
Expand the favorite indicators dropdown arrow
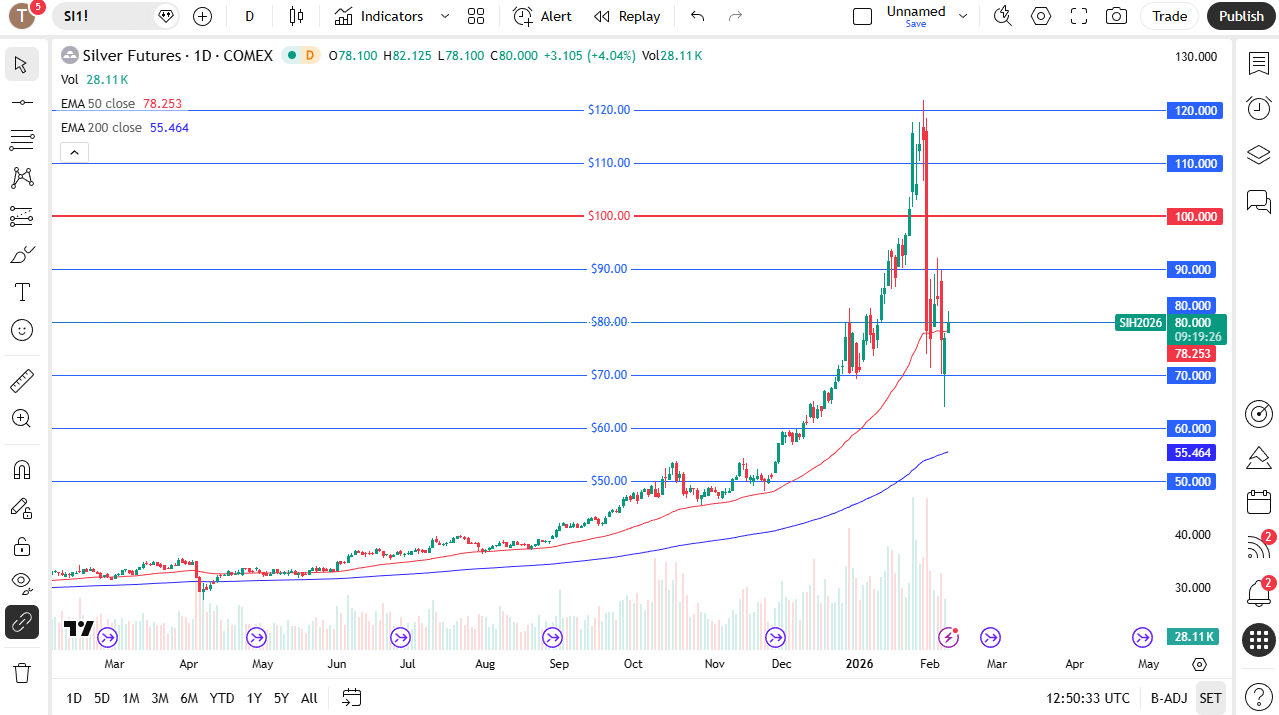(x=445, y=16)
